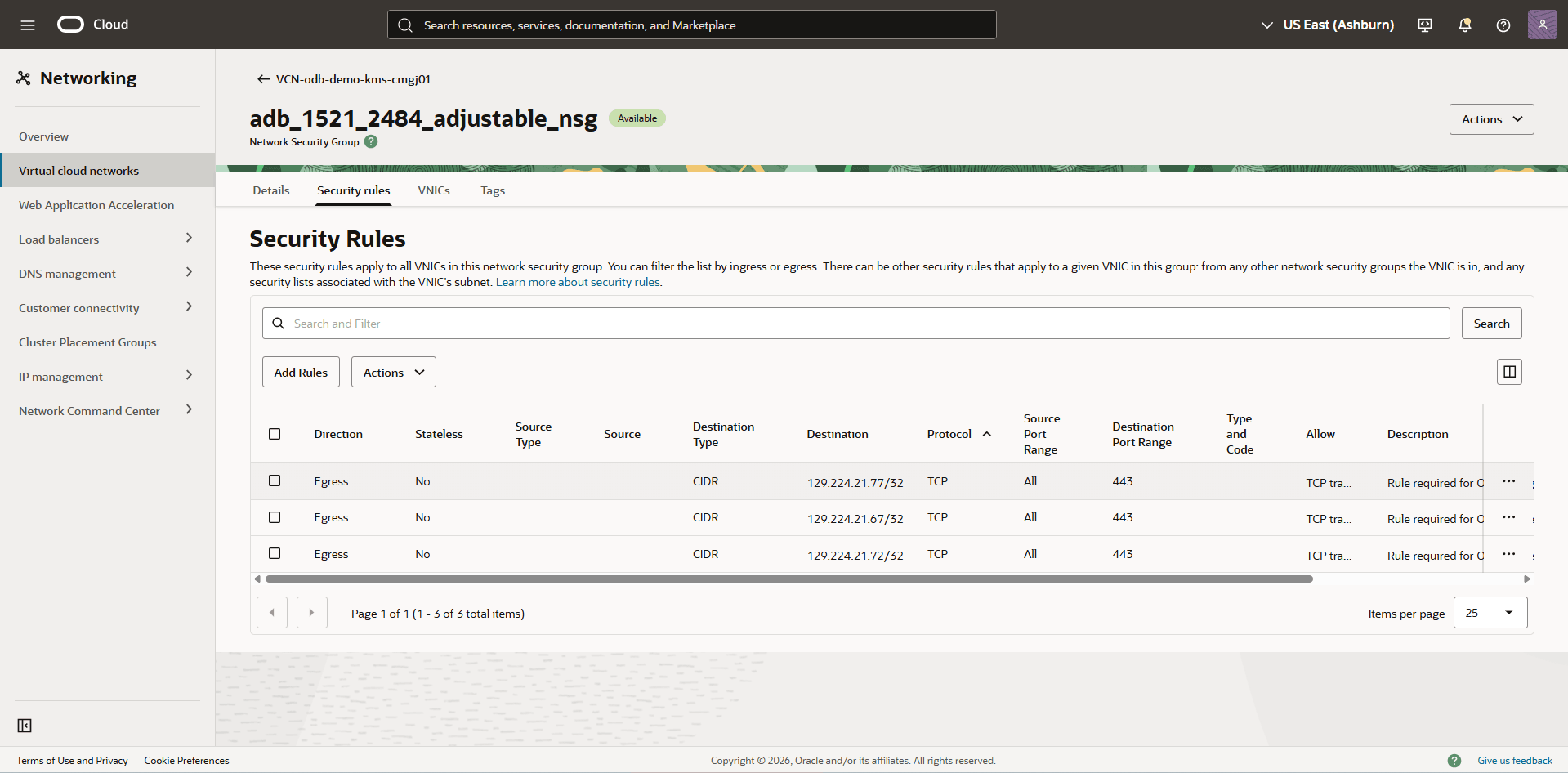Open the Actions dropdown above the rules table
1568x773 pixels.
pyautogui.click(x=393, y=372)
